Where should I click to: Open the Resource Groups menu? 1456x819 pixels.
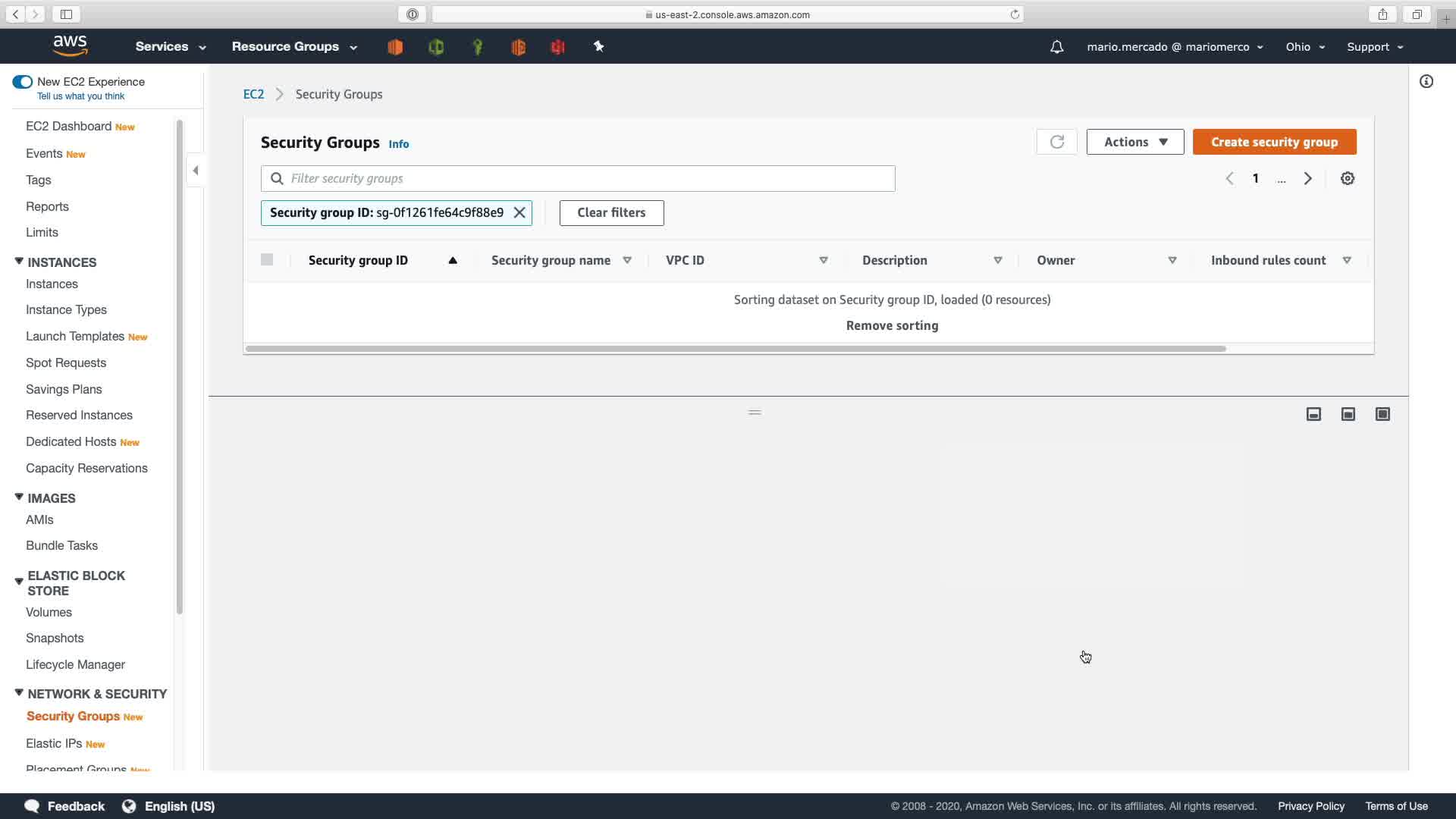pos(293,47)
